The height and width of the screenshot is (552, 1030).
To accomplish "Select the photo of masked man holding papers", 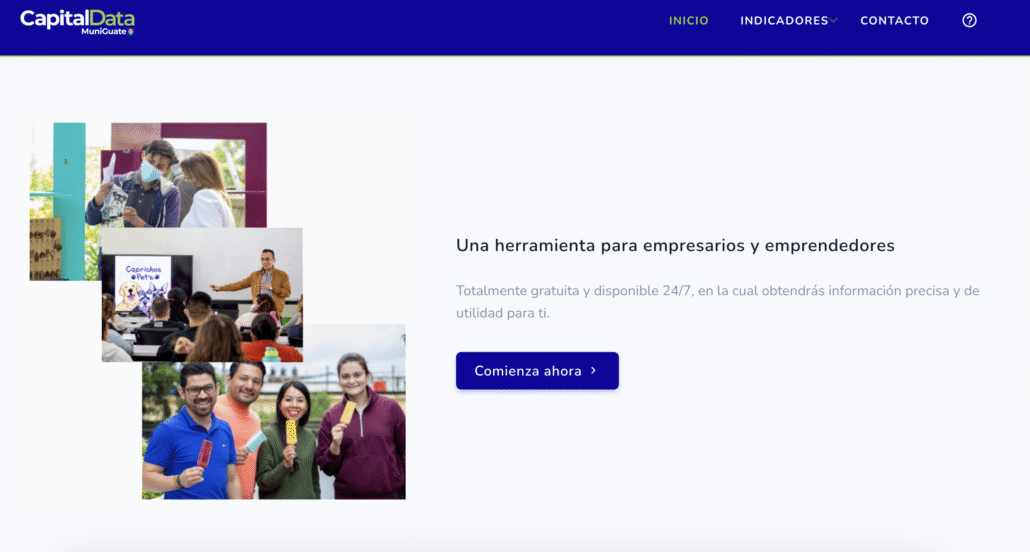I will click(x=148, y=175).
